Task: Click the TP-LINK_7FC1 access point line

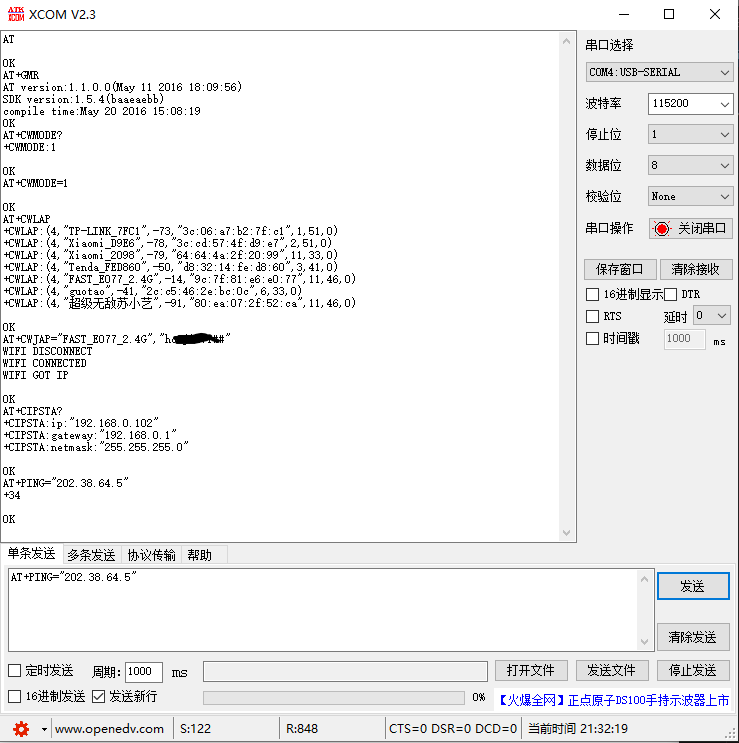Action: pos(171,231)
